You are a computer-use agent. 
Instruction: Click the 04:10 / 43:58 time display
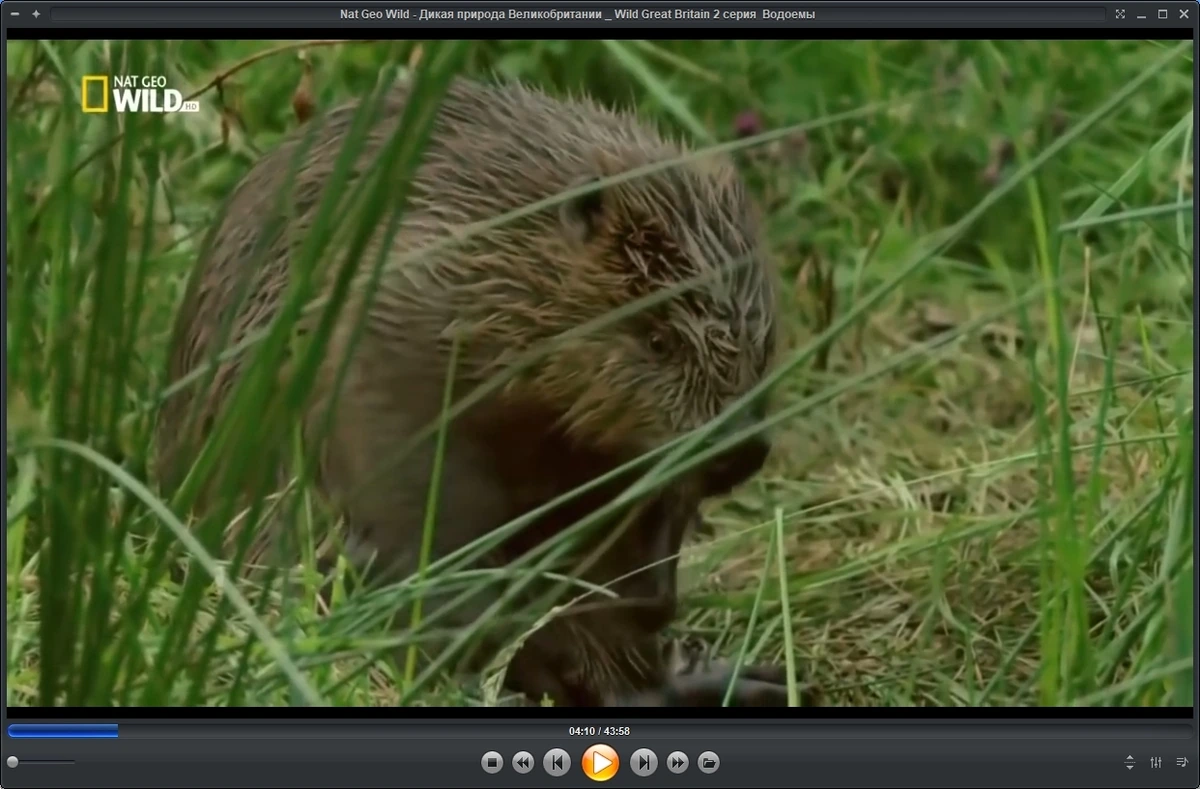[599, 731]
